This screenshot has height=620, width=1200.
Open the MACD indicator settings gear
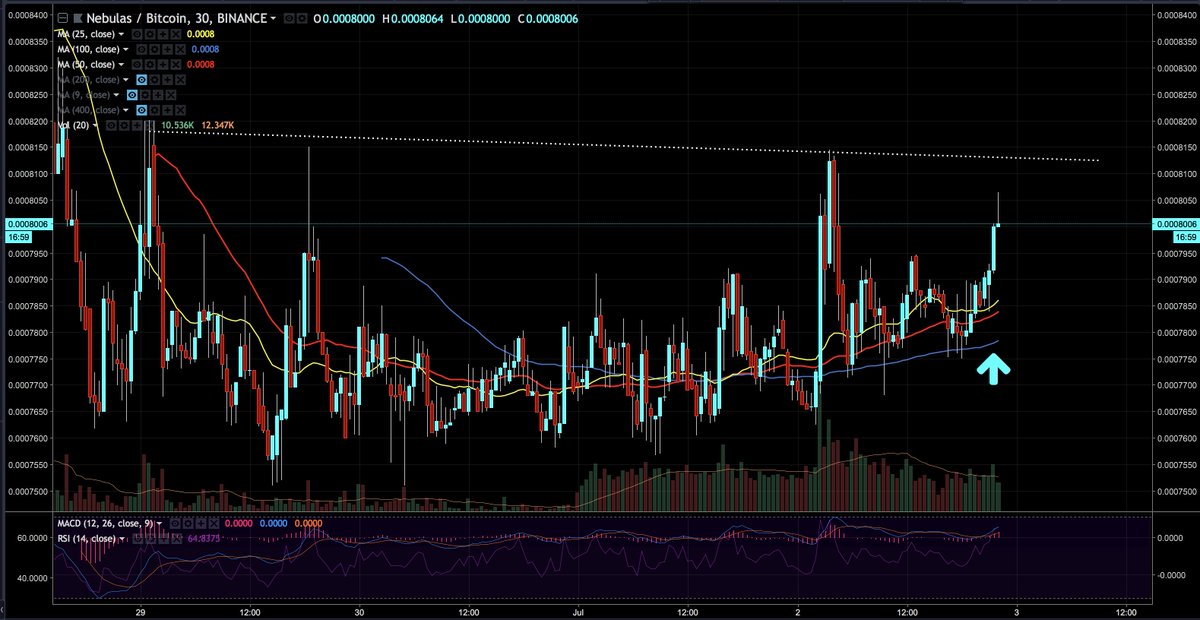click(188, 522)
